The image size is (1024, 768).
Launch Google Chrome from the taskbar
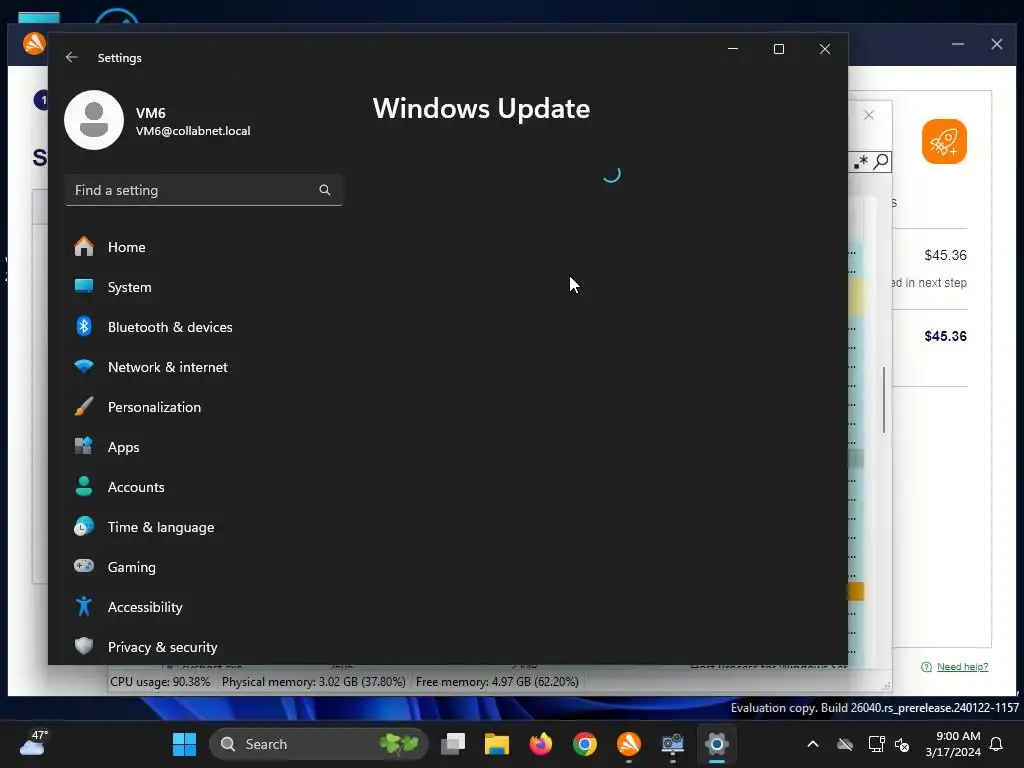584,744
